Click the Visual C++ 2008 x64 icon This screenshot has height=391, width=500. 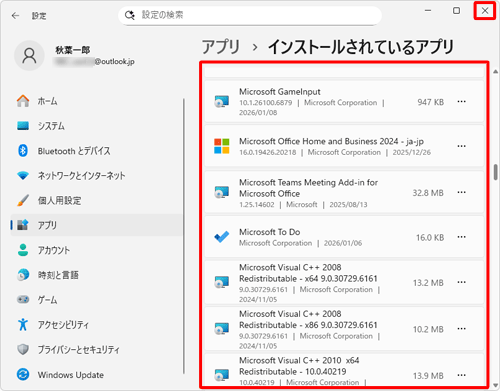point(222,282)
